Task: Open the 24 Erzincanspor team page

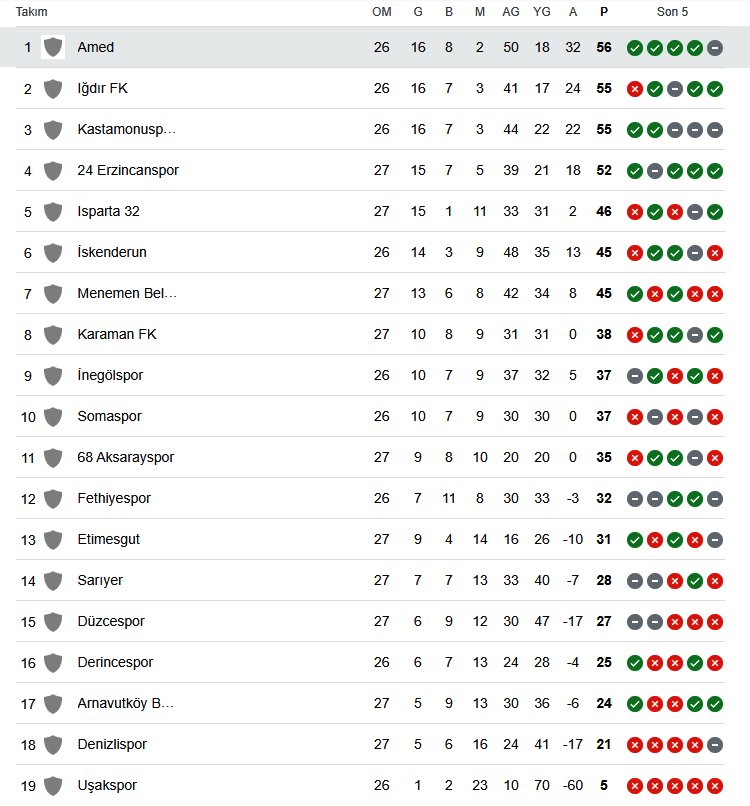Action: coord(128,170)
